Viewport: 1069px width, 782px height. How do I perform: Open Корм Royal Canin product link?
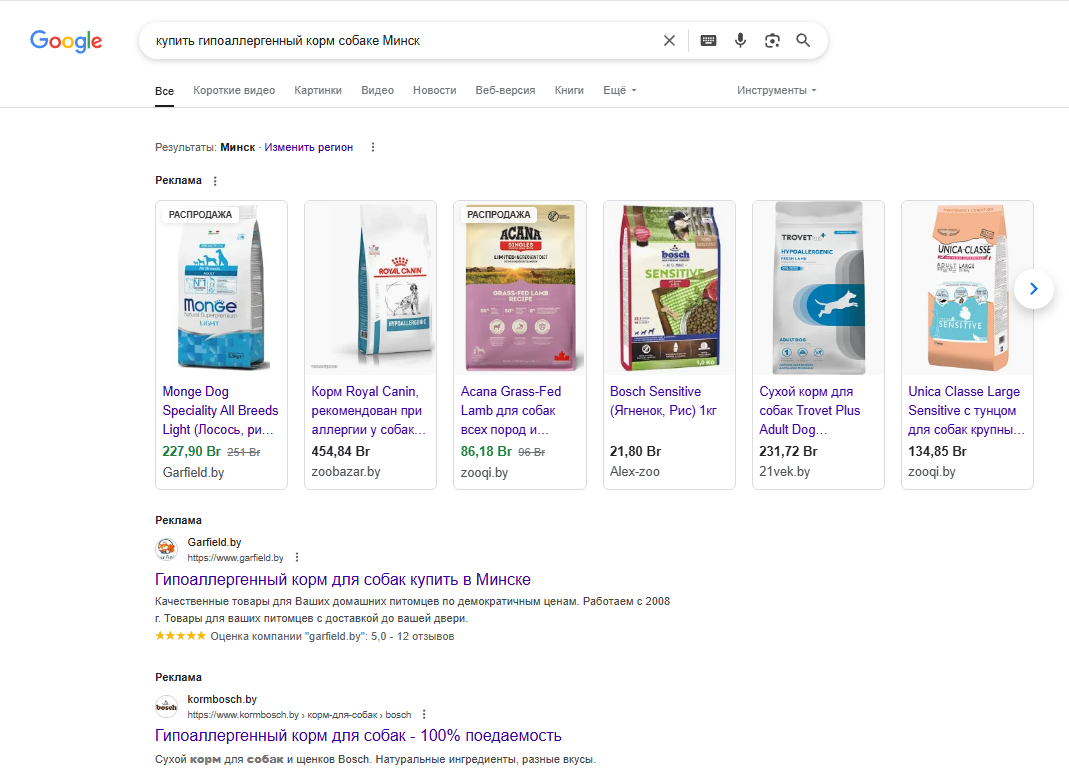click(369, 410)
